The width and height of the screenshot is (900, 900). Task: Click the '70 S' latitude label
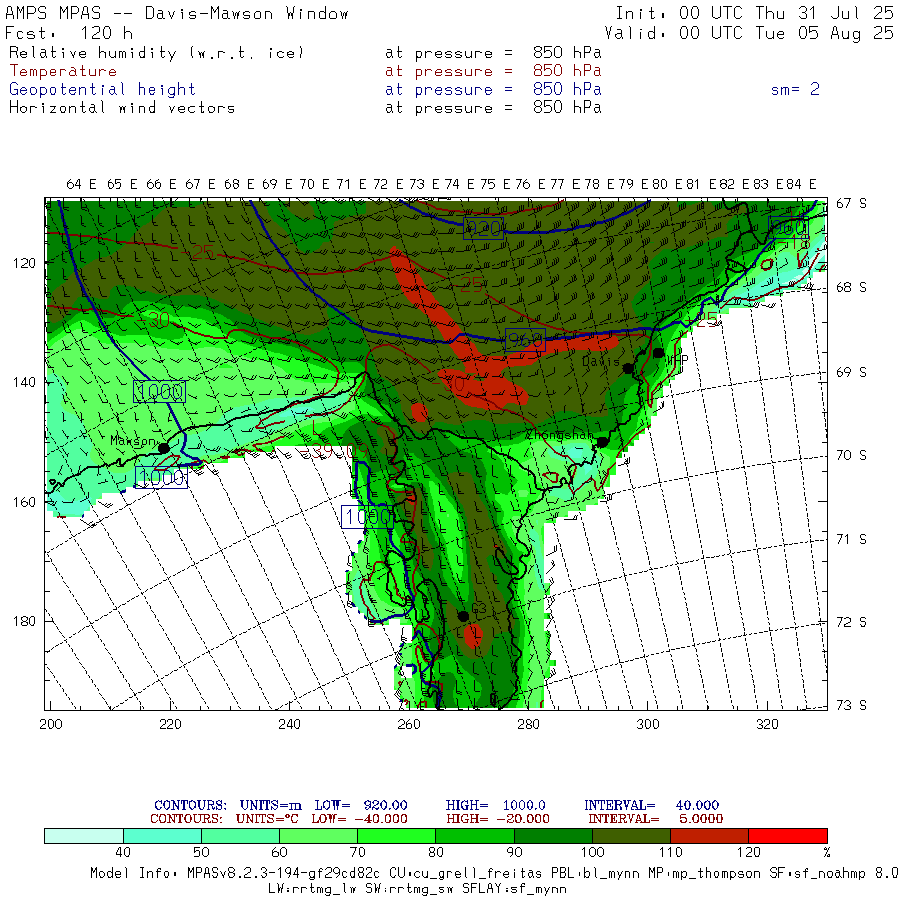pyautogui.click(x=851, y=455)
